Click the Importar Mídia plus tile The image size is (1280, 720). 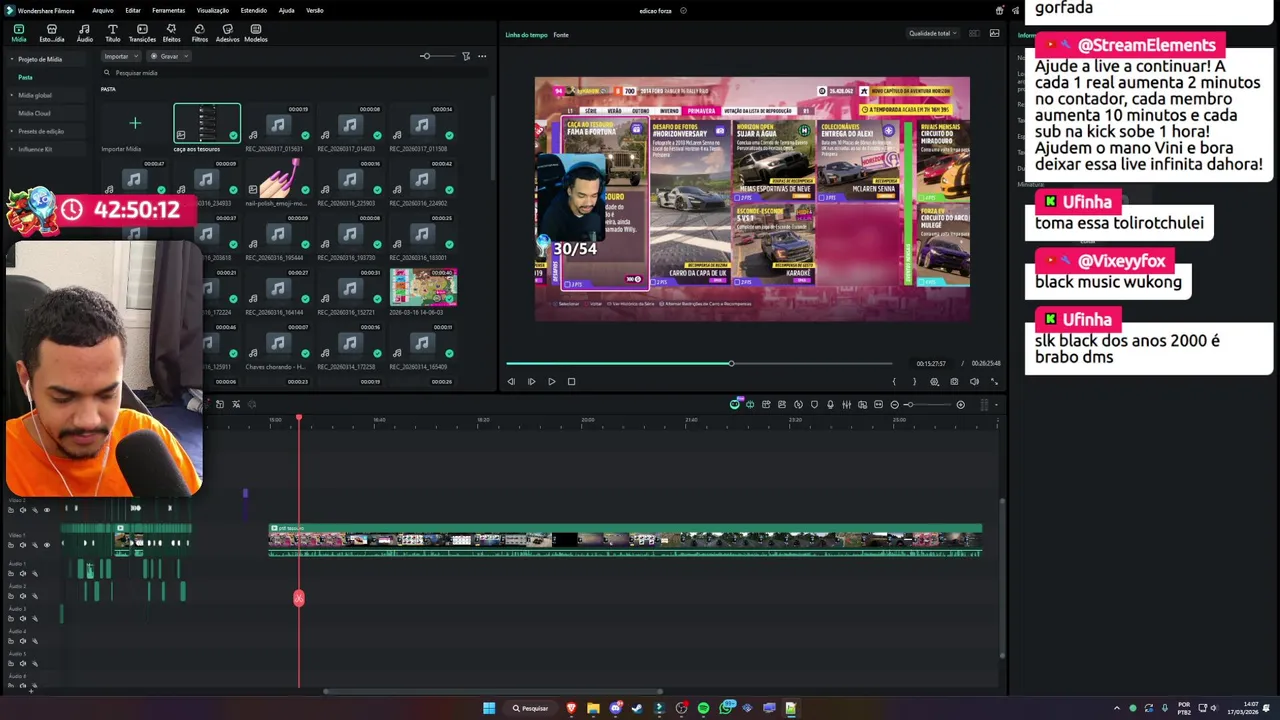(x=135, y=124)
